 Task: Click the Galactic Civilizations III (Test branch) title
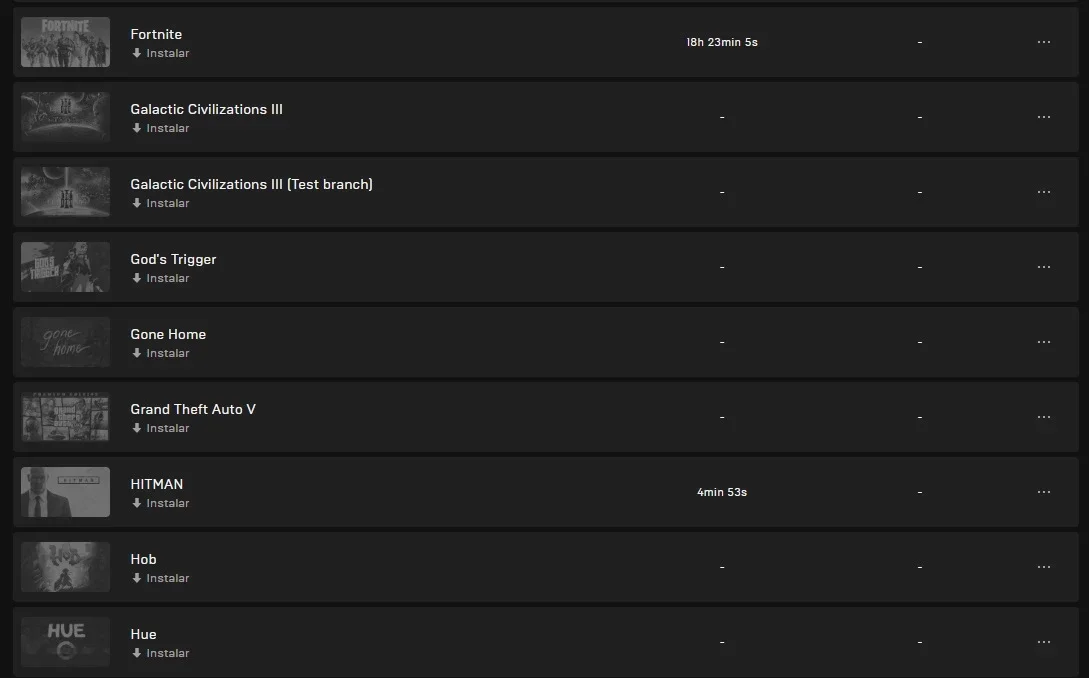[x=251, y=184]
